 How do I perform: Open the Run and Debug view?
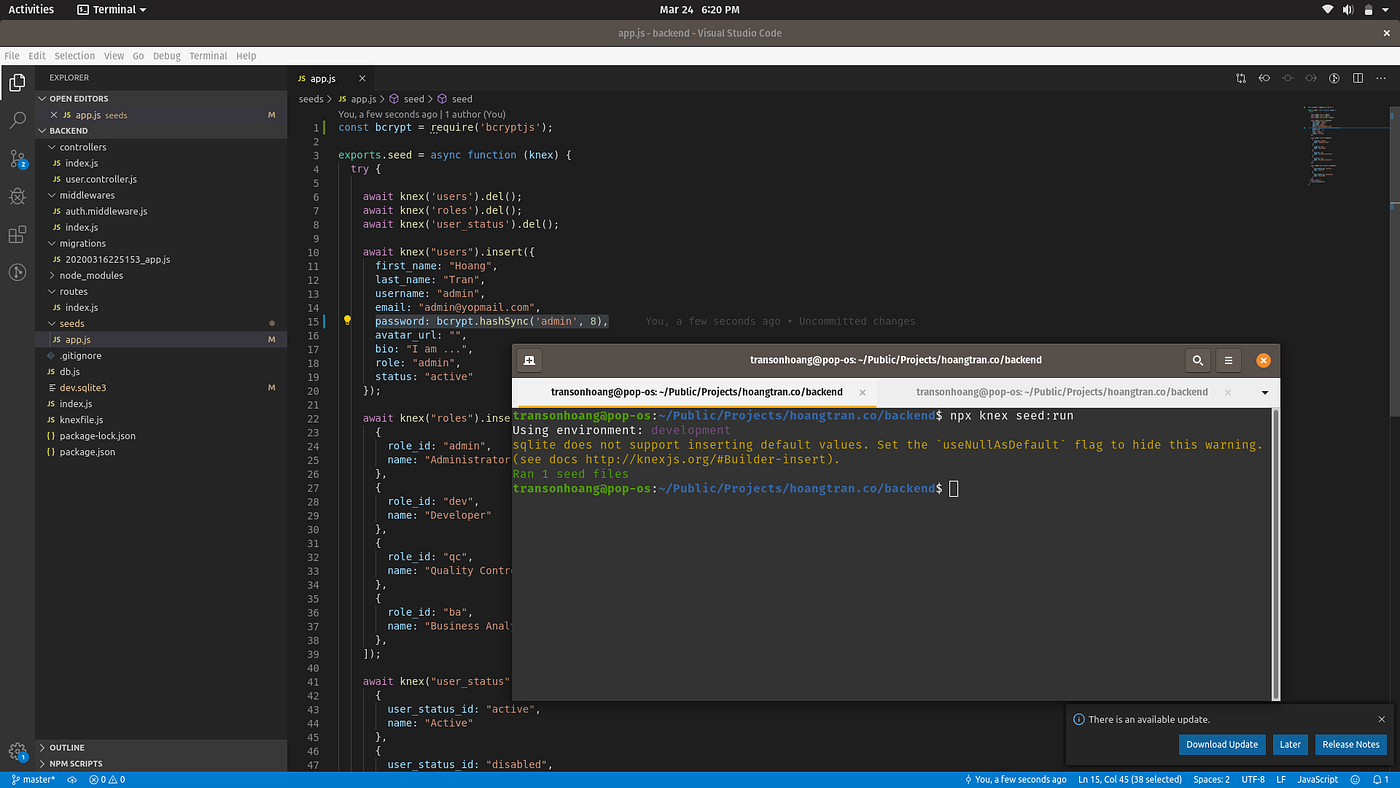16,196
